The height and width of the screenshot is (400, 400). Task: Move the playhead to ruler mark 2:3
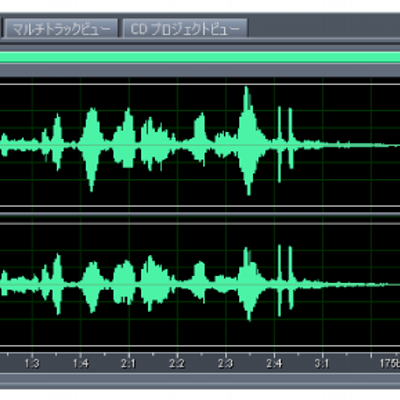click(226, 364)
